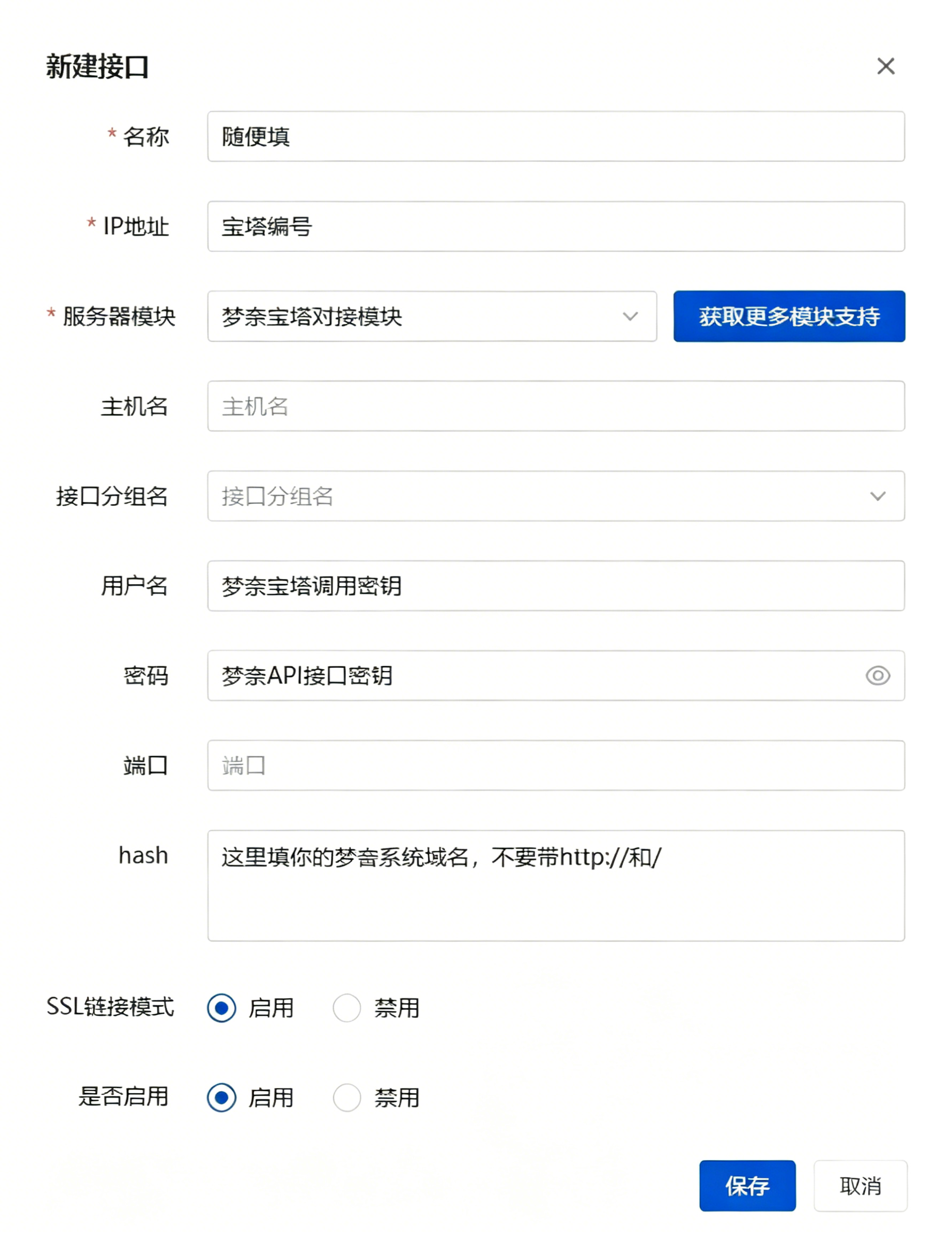Click the hash text area
Viewport: 952px width, 1258px height.
point(555,885)
